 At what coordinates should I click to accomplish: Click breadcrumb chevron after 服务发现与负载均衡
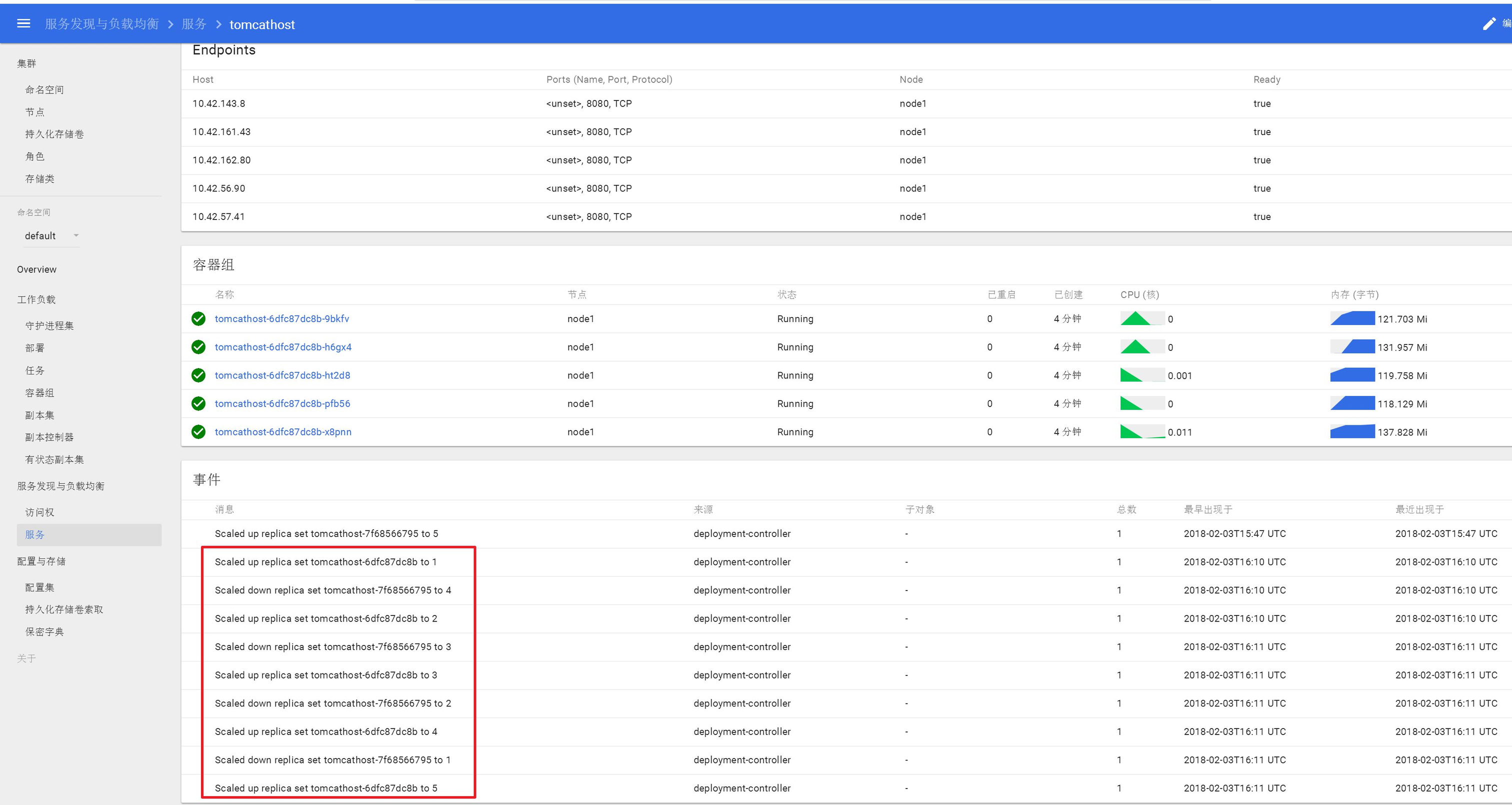coord(171,24)
